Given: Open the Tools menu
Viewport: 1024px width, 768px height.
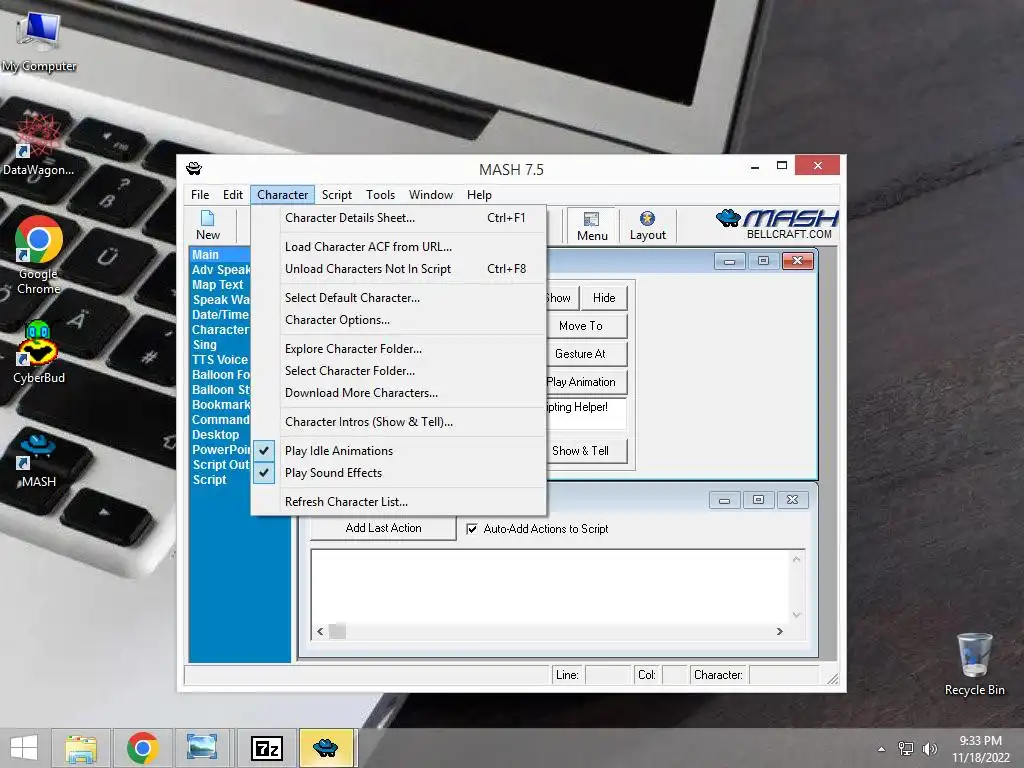Looking at the screenshot, I should 380,195.
